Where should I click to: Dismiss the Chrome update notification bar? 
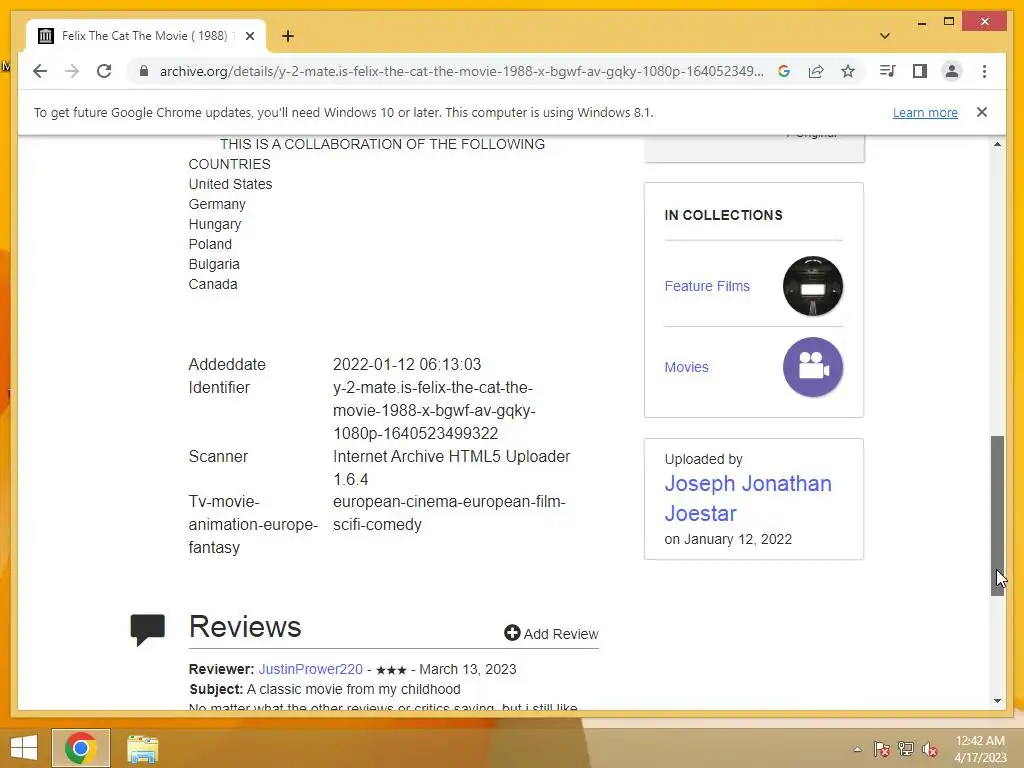[982, 112]
